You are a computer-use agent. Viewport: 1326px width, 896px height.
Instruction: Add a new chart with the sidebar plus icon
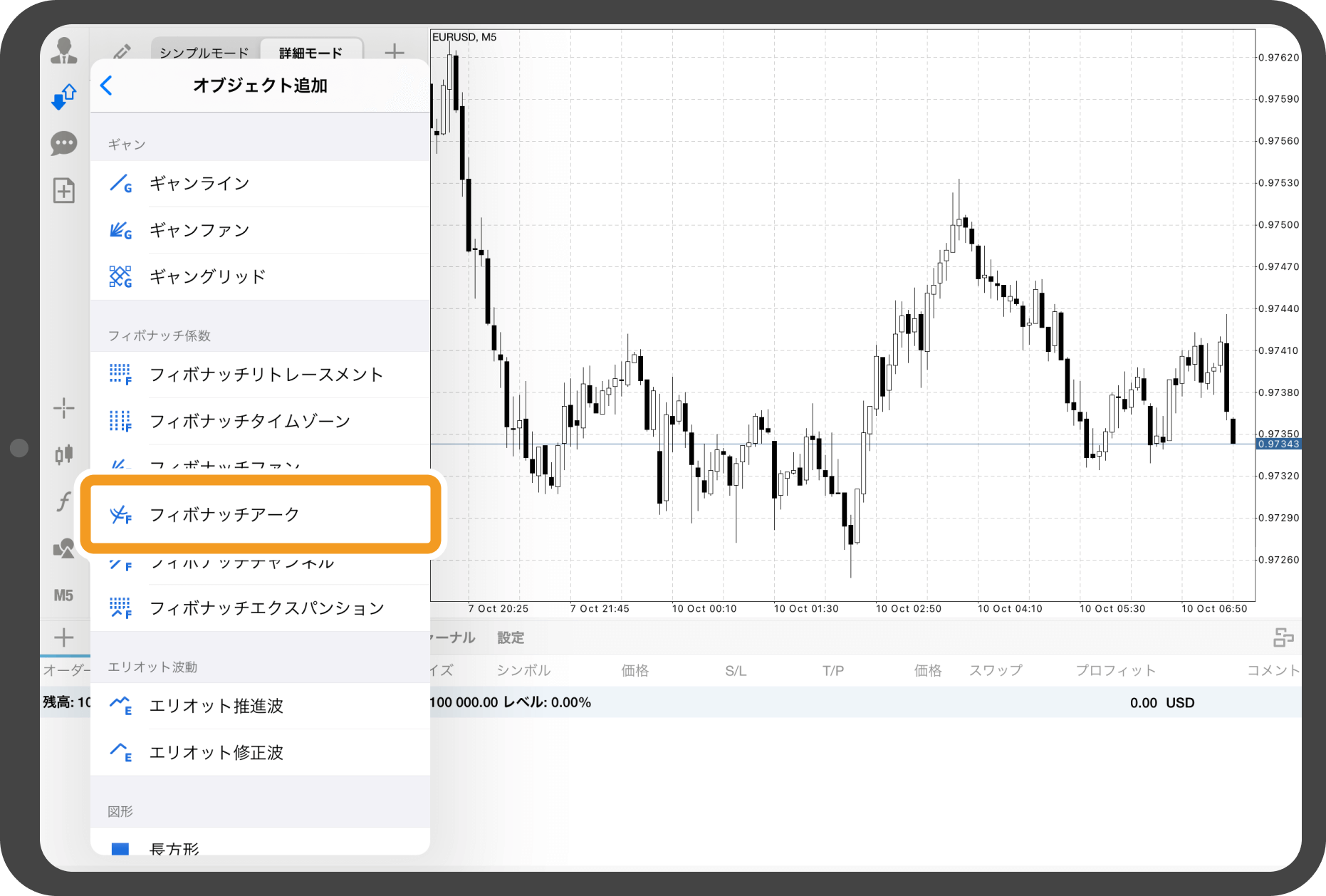pos(64,636)
